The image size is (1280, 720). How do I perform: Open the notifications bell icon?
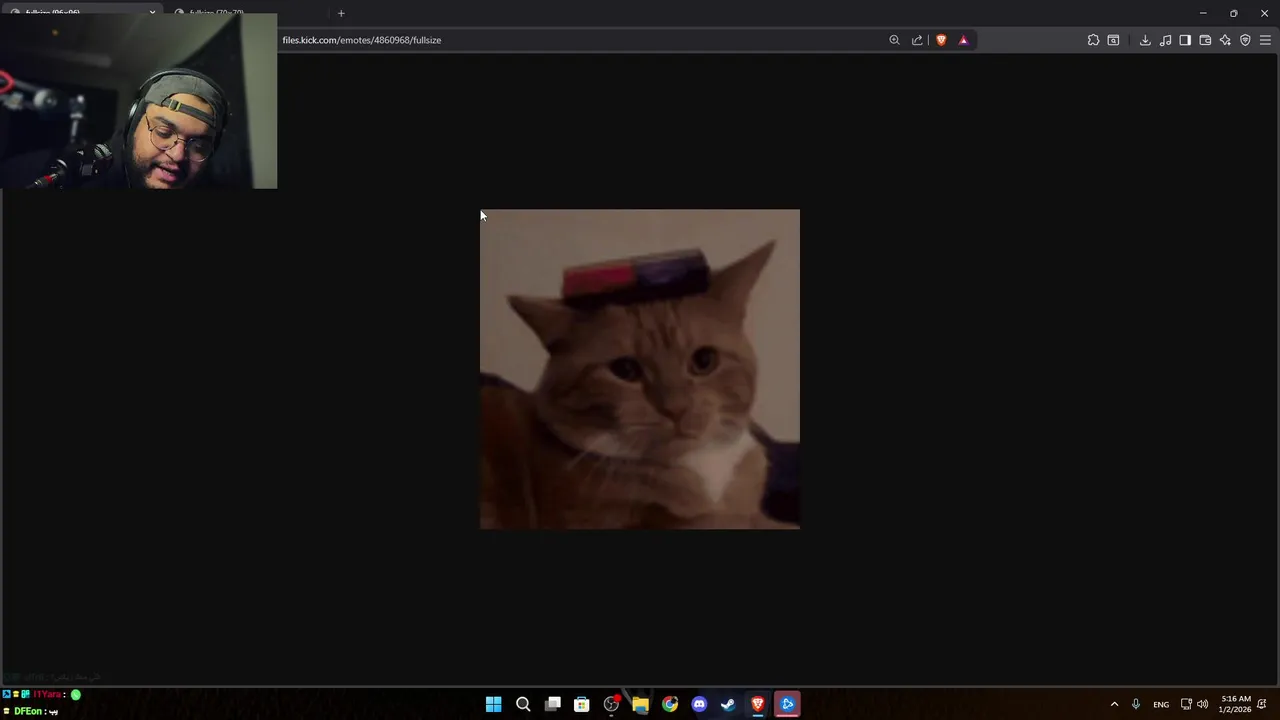coord(1263,704)
